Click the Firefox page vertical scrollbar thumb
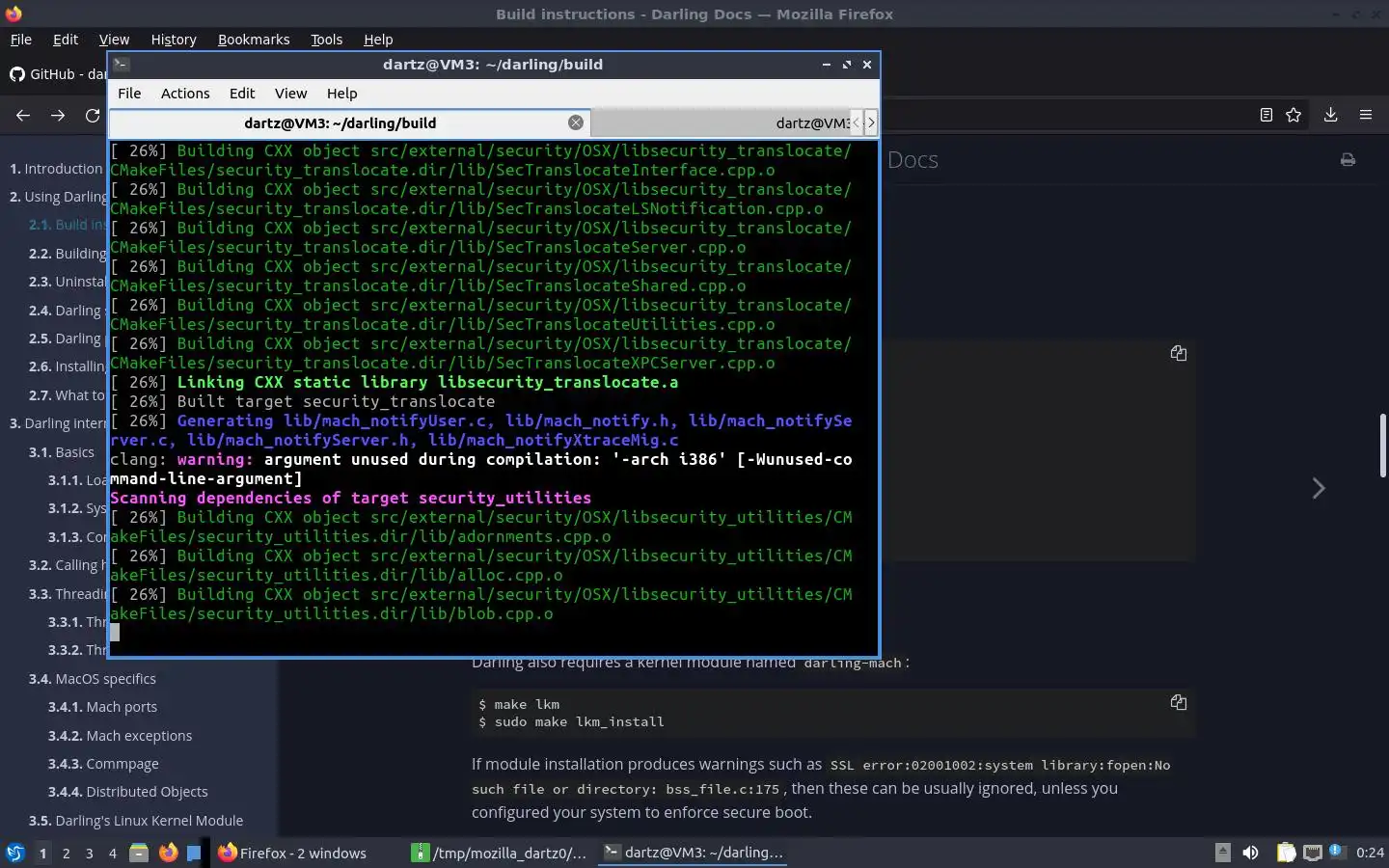This screenshot has height=868, width=1389. tap(1382, 446)
